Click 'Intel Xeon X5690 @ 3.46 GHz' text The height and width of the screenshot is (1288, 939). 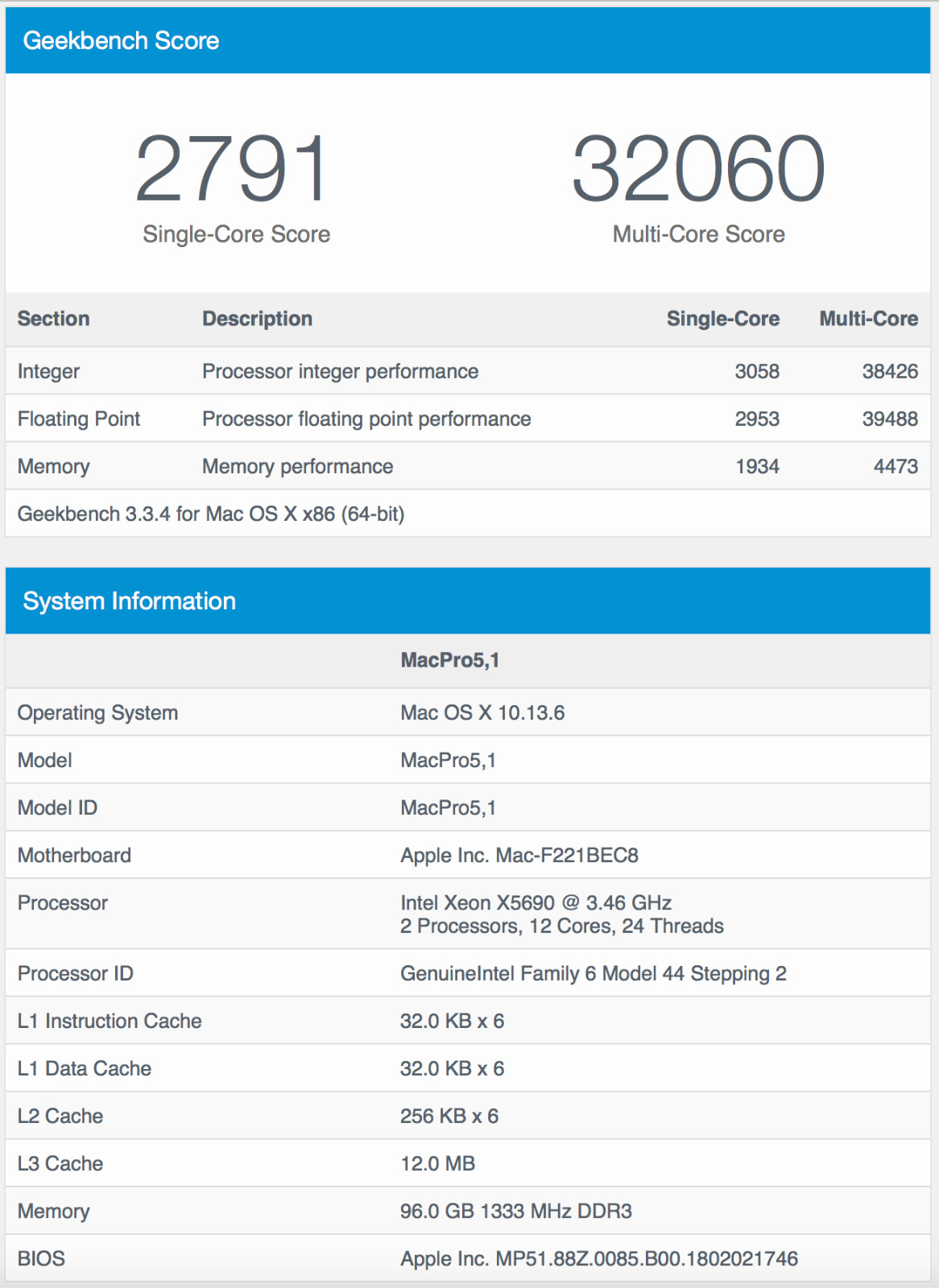tap(536, 903)
